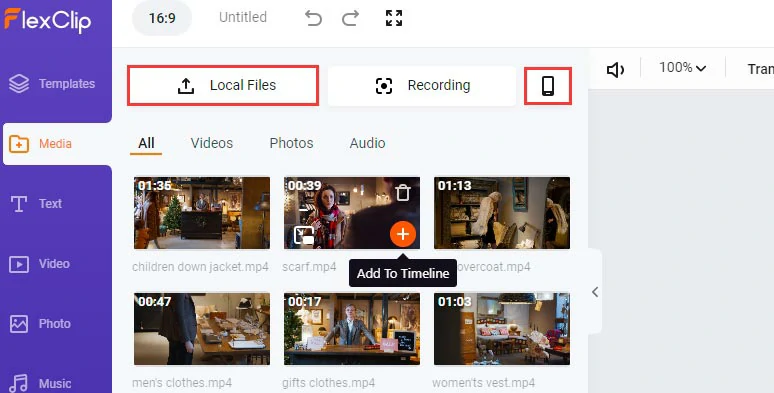Viewport: 774px width, 393px height.
Task: Select the All media tab
Action: coord(146,143)
